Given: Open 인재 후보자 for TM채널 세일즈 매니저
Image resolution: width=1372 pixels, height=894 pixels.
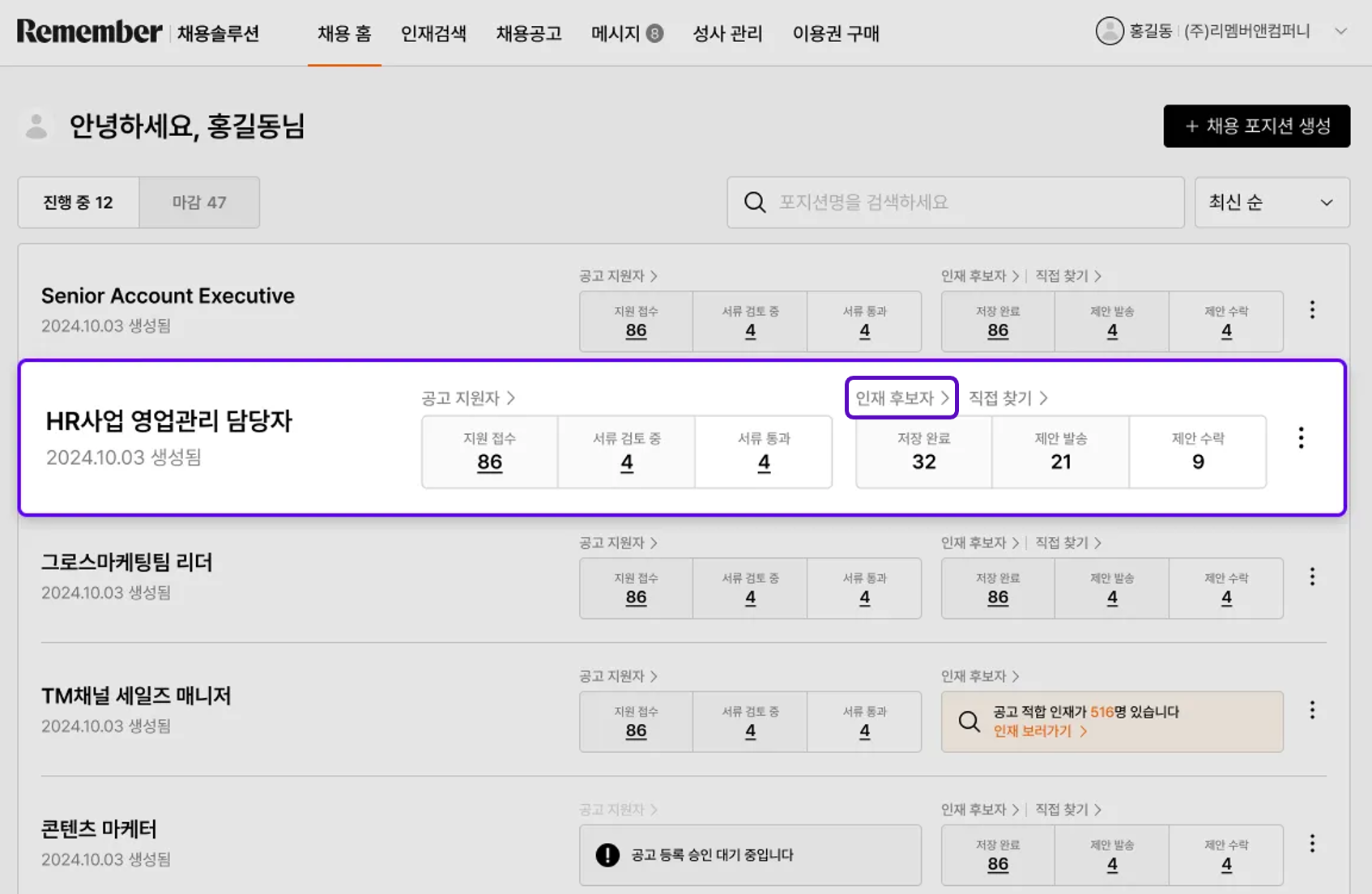Looking at the screenshot, I should (980, 676).
